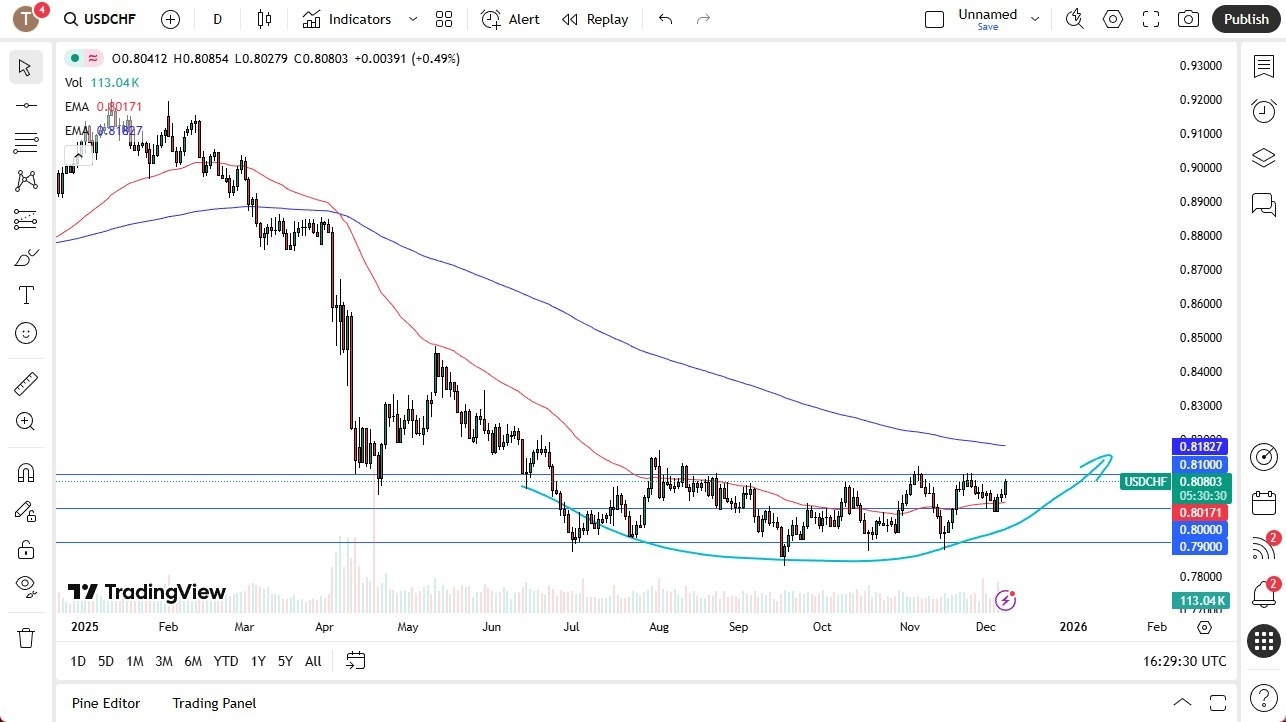
Task: Take a snapshot with the camera icon
Action: (1188, 18)
